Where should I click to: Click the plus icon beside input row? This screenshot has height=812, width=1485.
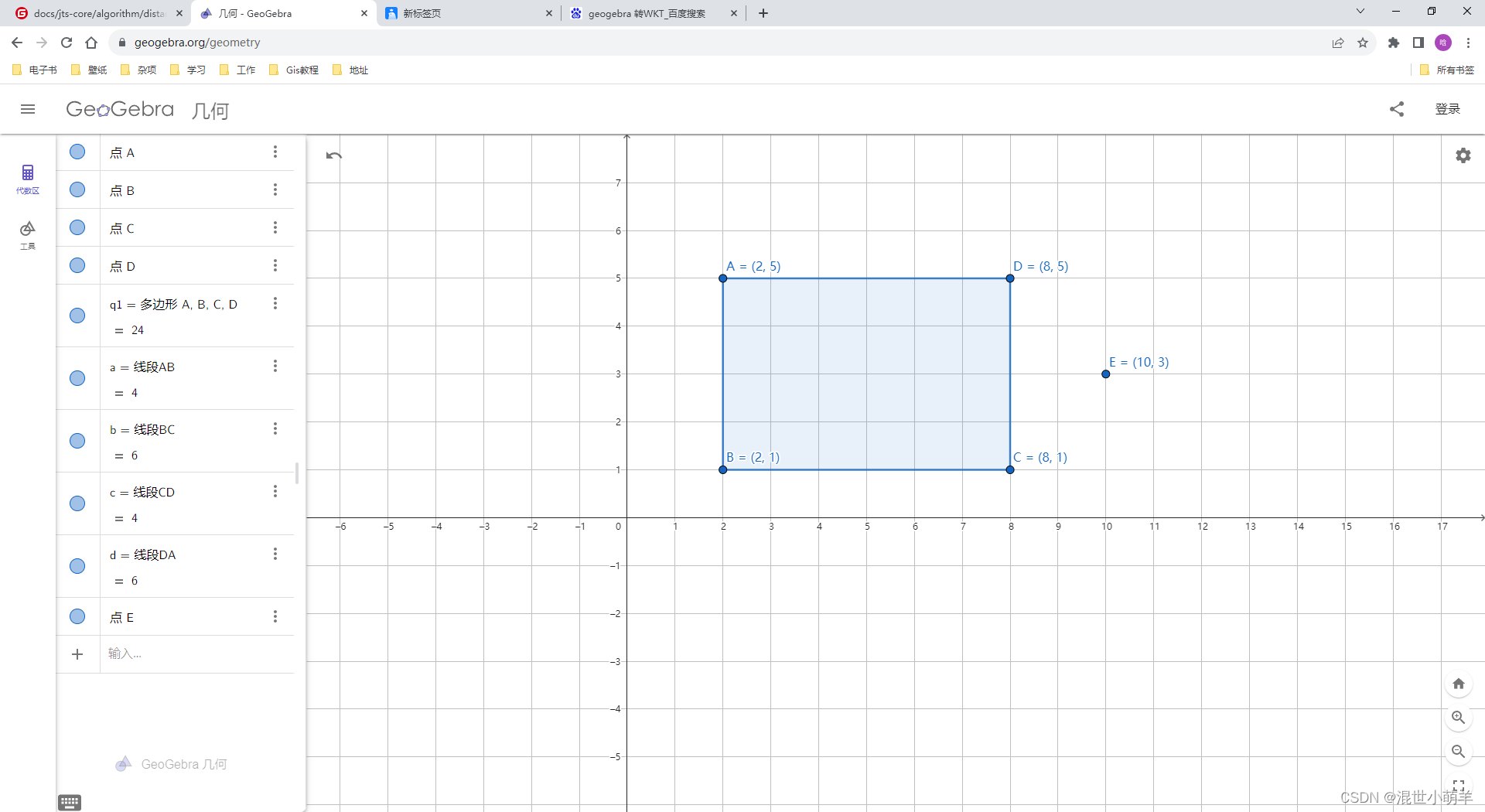(77, 654)
